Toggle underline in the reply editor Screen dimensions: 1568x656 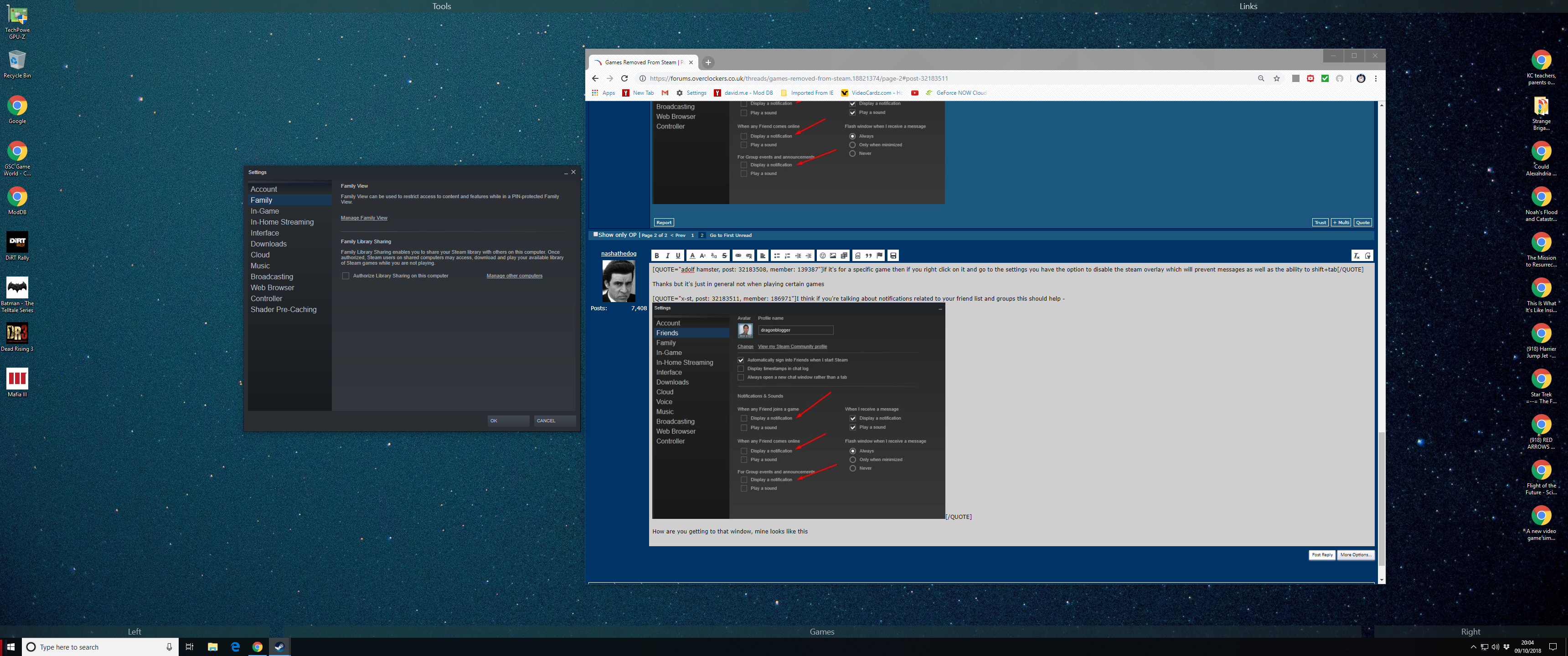[x=678, y=256]
